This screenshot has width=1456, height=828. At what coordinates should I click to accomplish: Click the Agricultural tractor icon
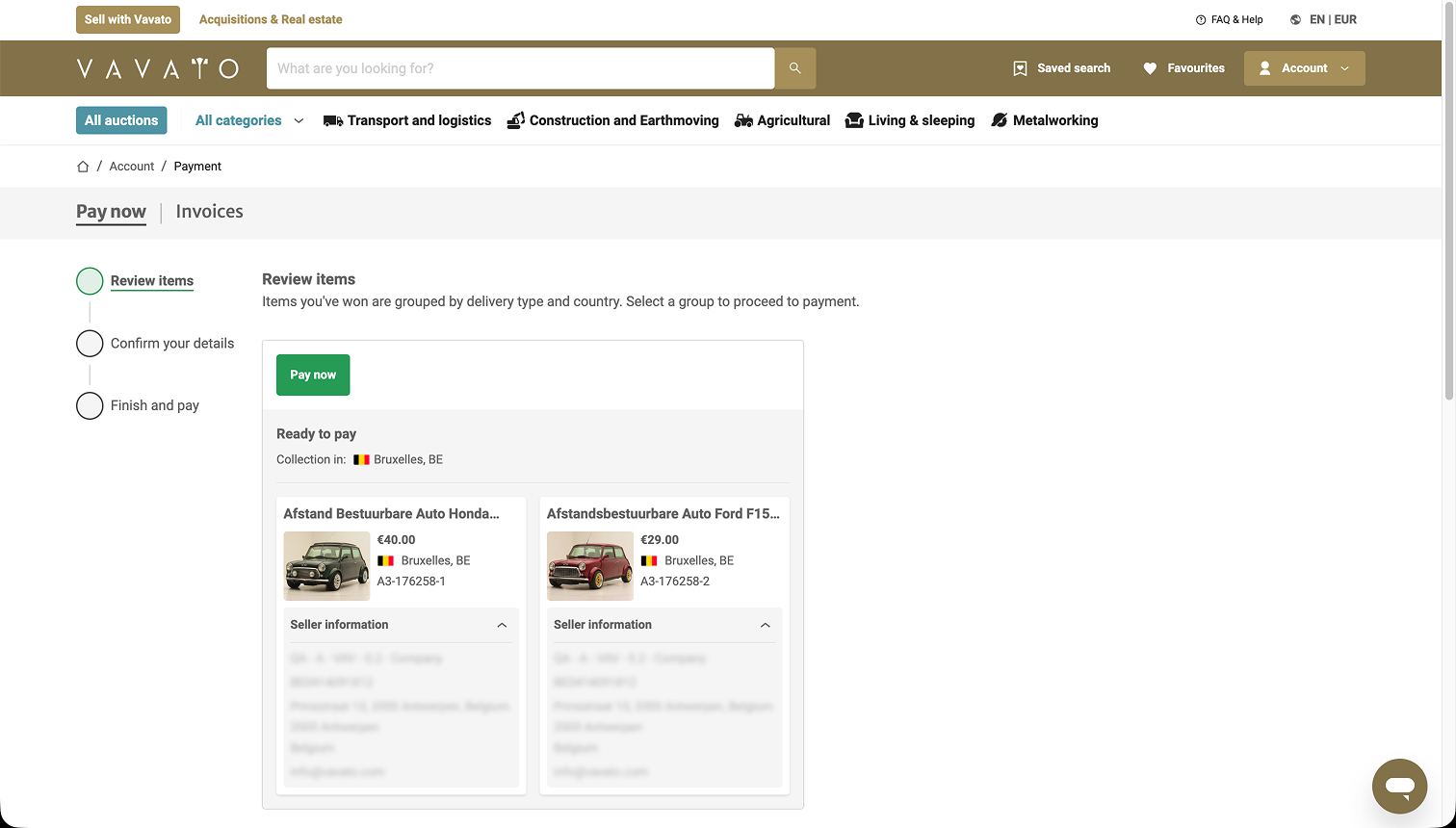pyautogui.click(x=743, y=120)
